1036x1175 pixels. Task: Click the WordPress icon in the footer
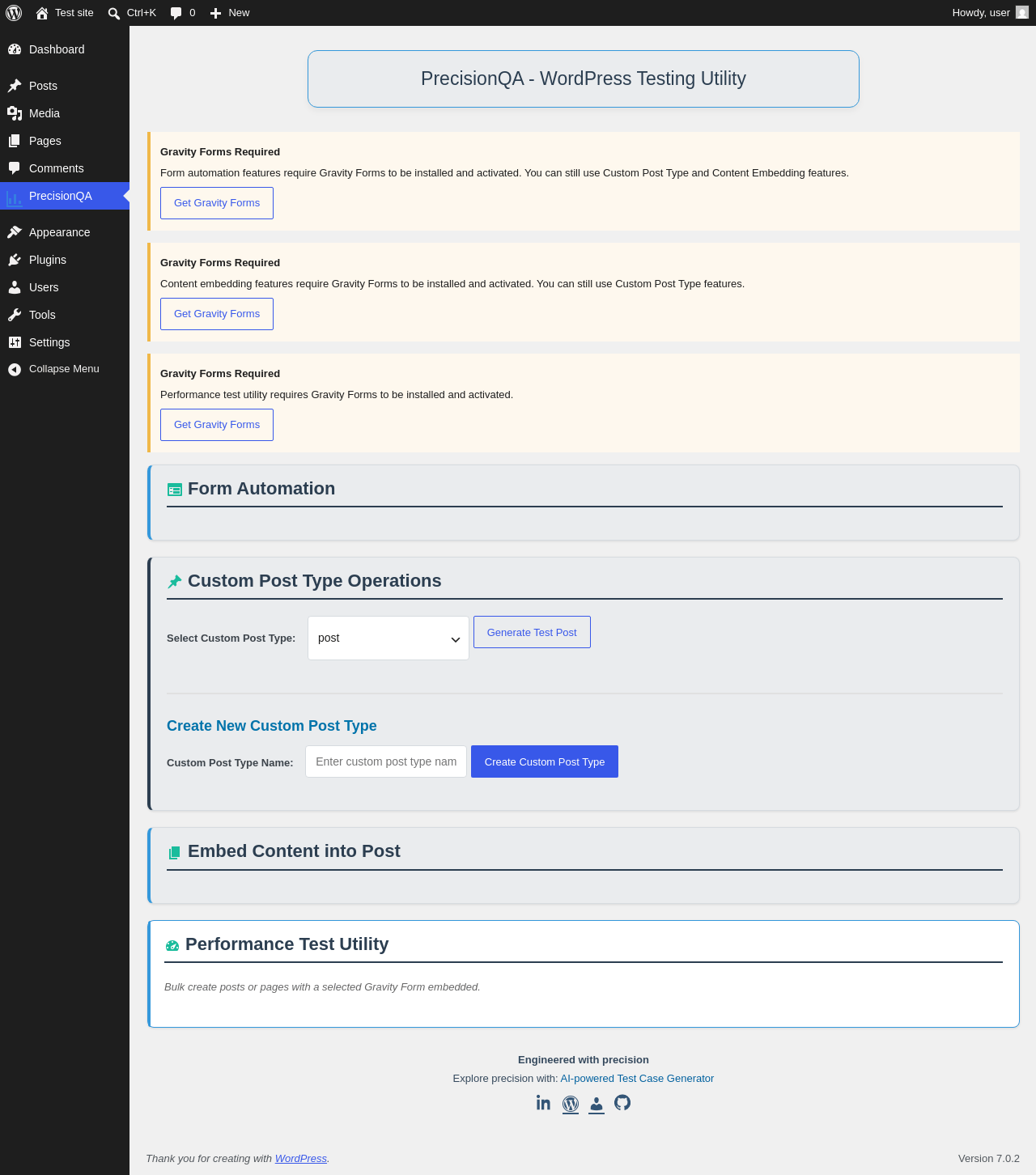(571, 1104)
